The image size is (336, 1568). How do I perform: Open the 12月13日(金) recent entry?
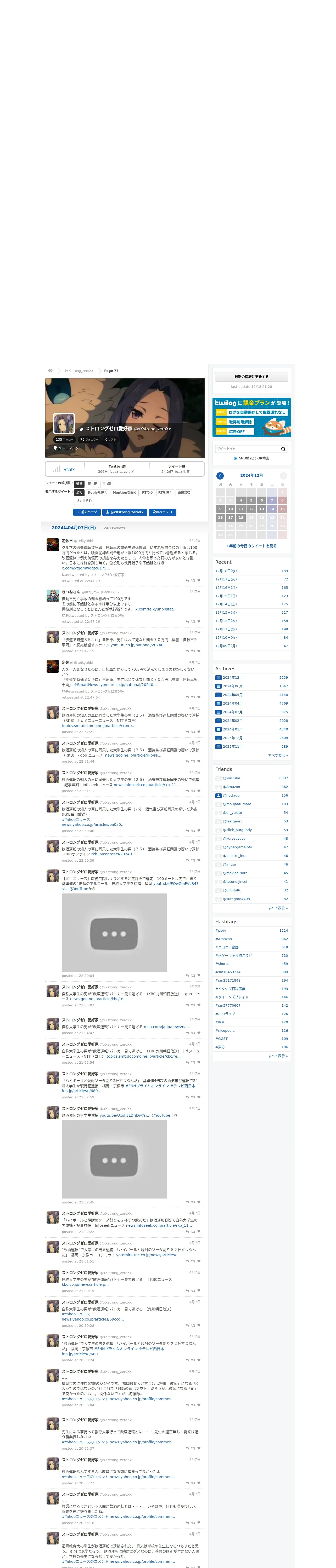tap(226, 612)
